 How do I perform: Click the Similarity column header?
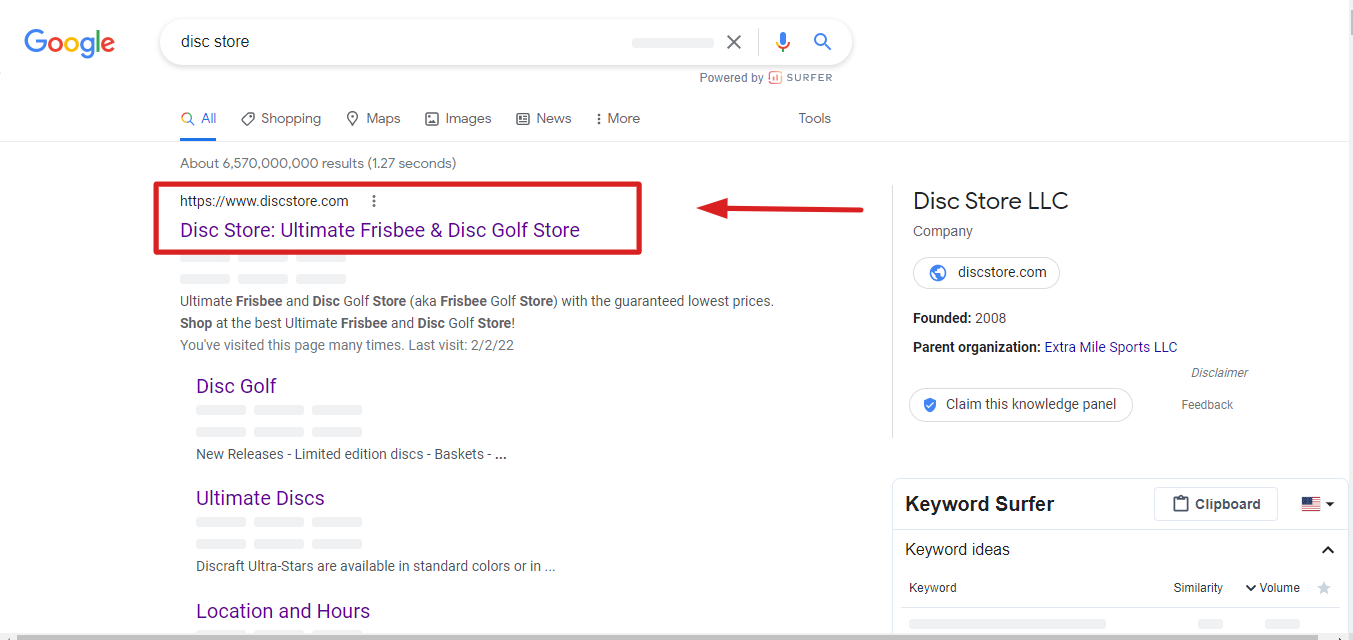pyautogui.click(x=1198, y=588)
